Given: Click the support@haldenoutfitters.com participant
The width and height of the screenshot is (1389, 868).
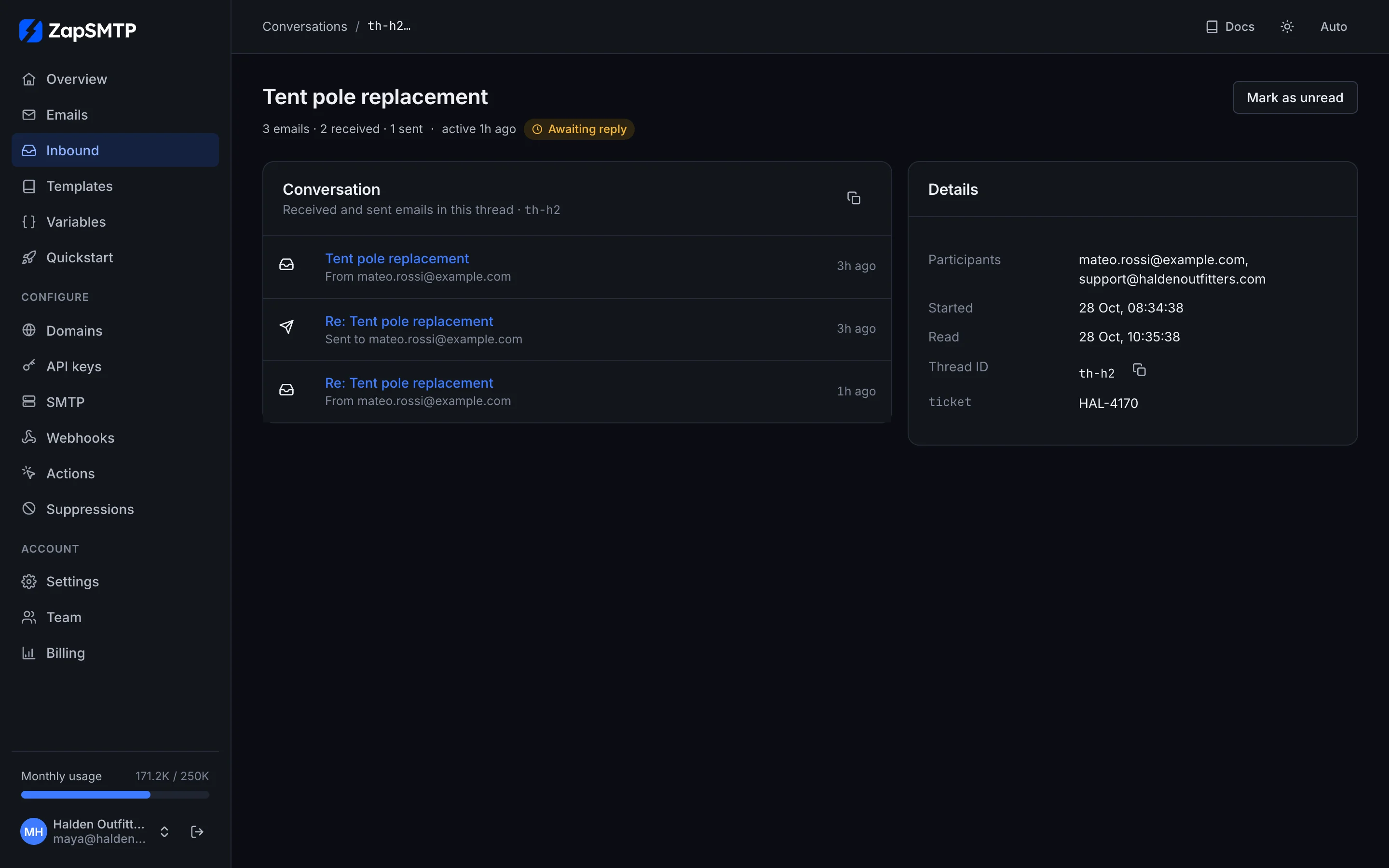Looking at the screenshot, I should coord(1171,279).
